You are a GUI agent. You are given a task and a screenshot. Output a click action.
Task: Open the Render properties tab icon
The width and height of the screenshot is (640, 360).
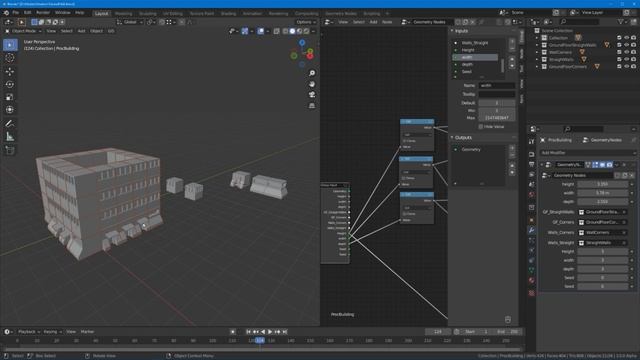coord(531,155)
